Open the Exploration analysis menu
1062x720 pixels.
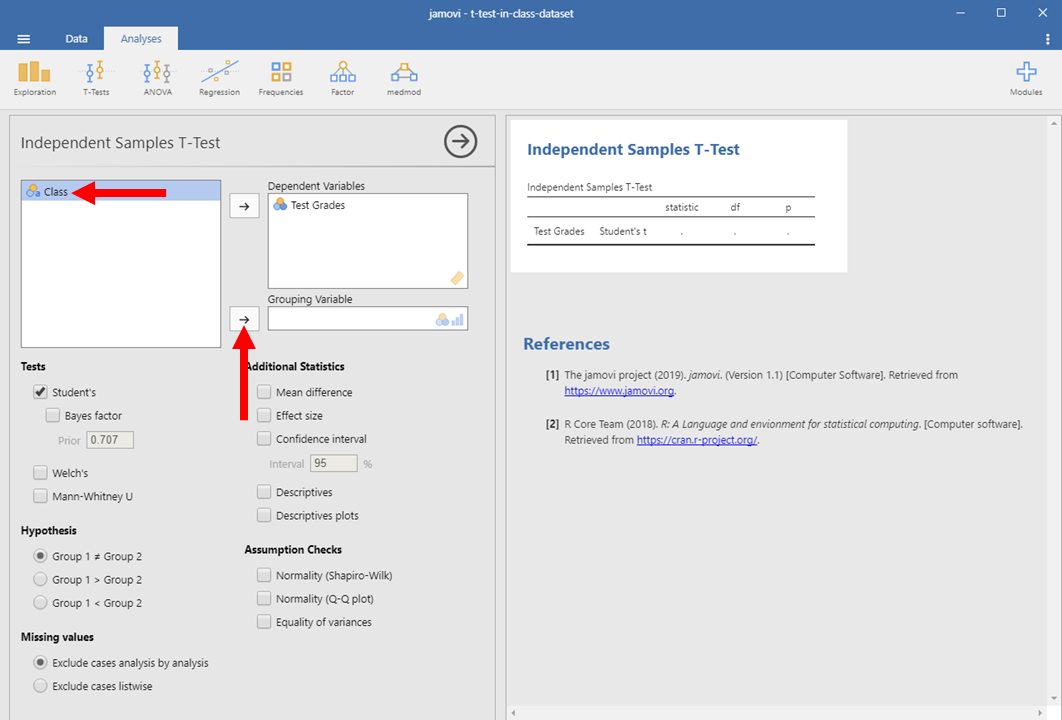[34, 78]
